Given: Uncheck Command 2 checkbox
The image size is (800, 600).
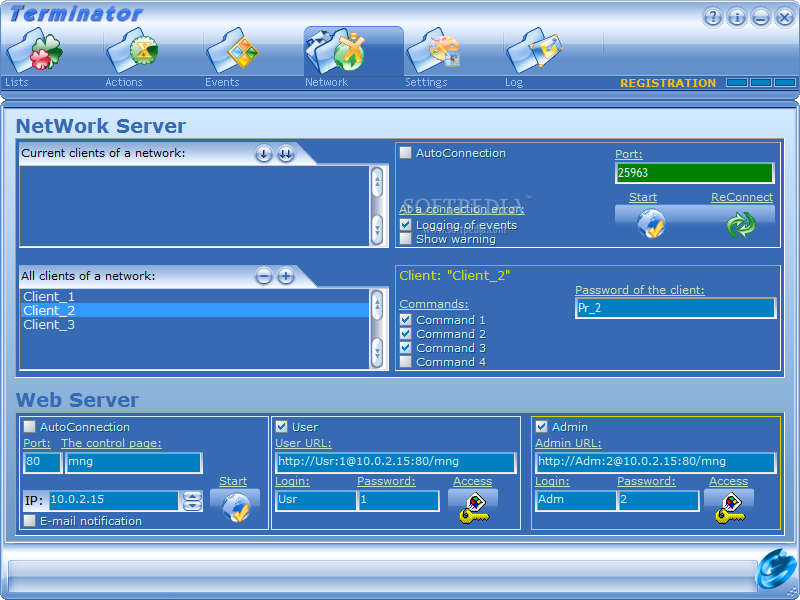Looking at the screenshot, I should [406, 334].
